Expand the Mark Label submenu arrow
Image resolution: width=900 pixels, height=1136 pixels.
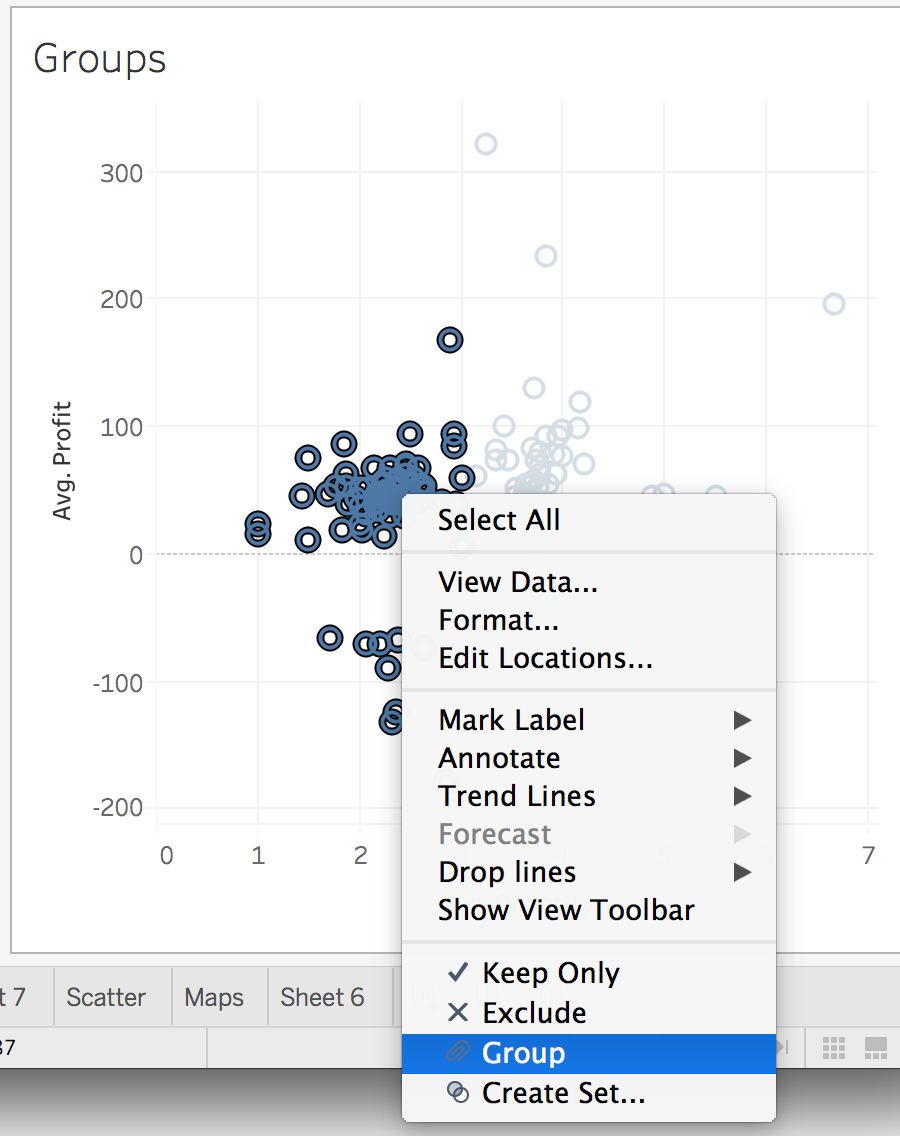(x=742, y=720)
